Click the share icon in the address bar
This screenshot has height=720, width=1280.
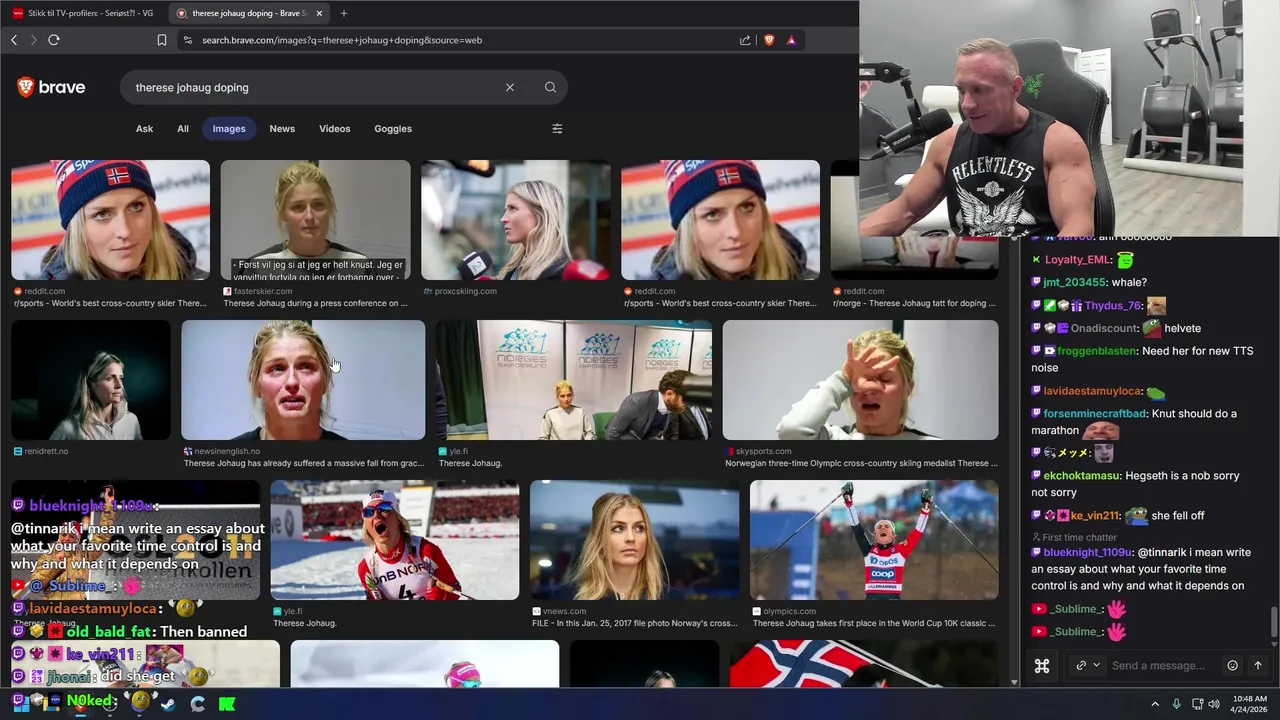[x=745, y=40]
